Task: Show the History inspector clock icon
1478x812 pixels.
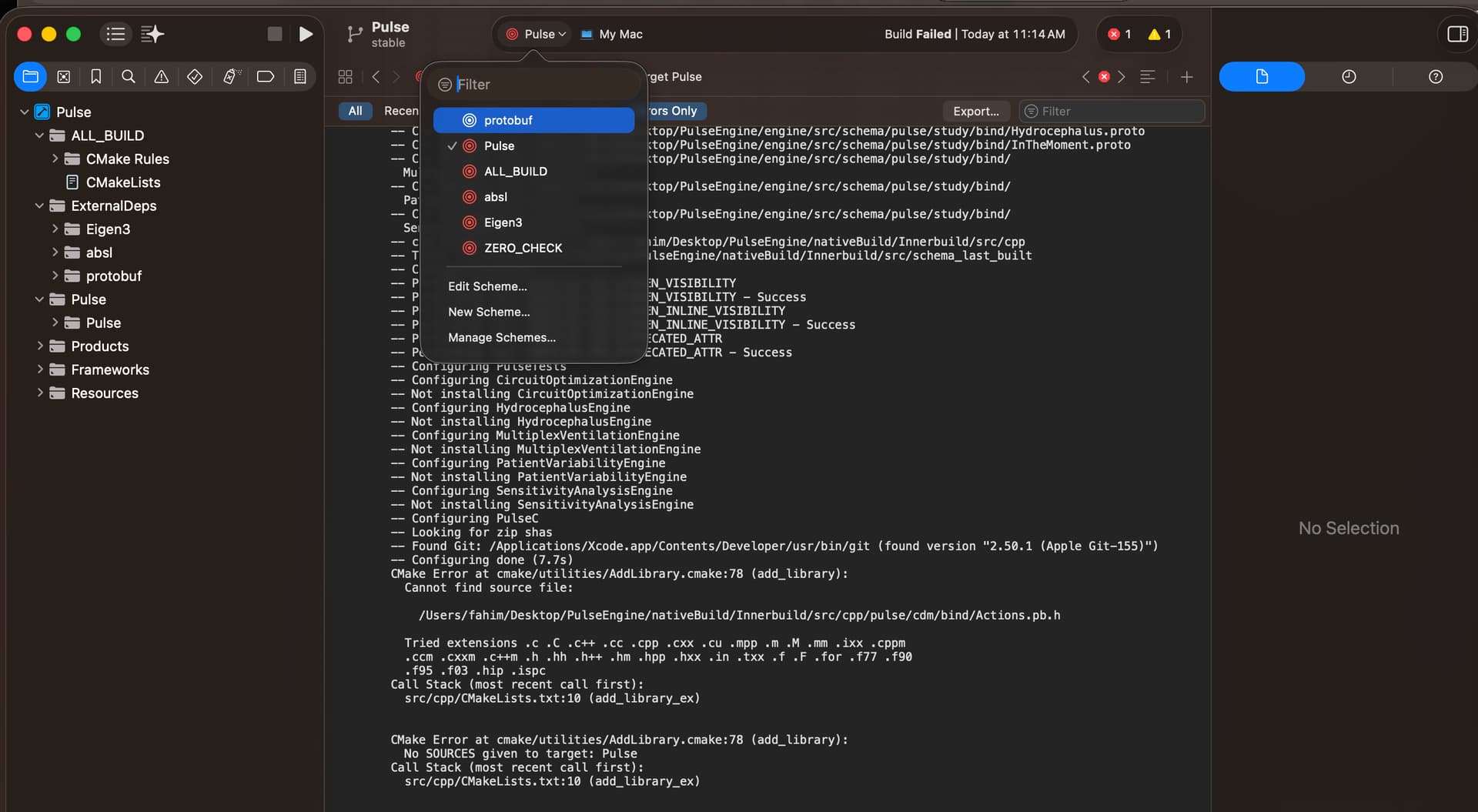Action: (x=1349, y=77)
